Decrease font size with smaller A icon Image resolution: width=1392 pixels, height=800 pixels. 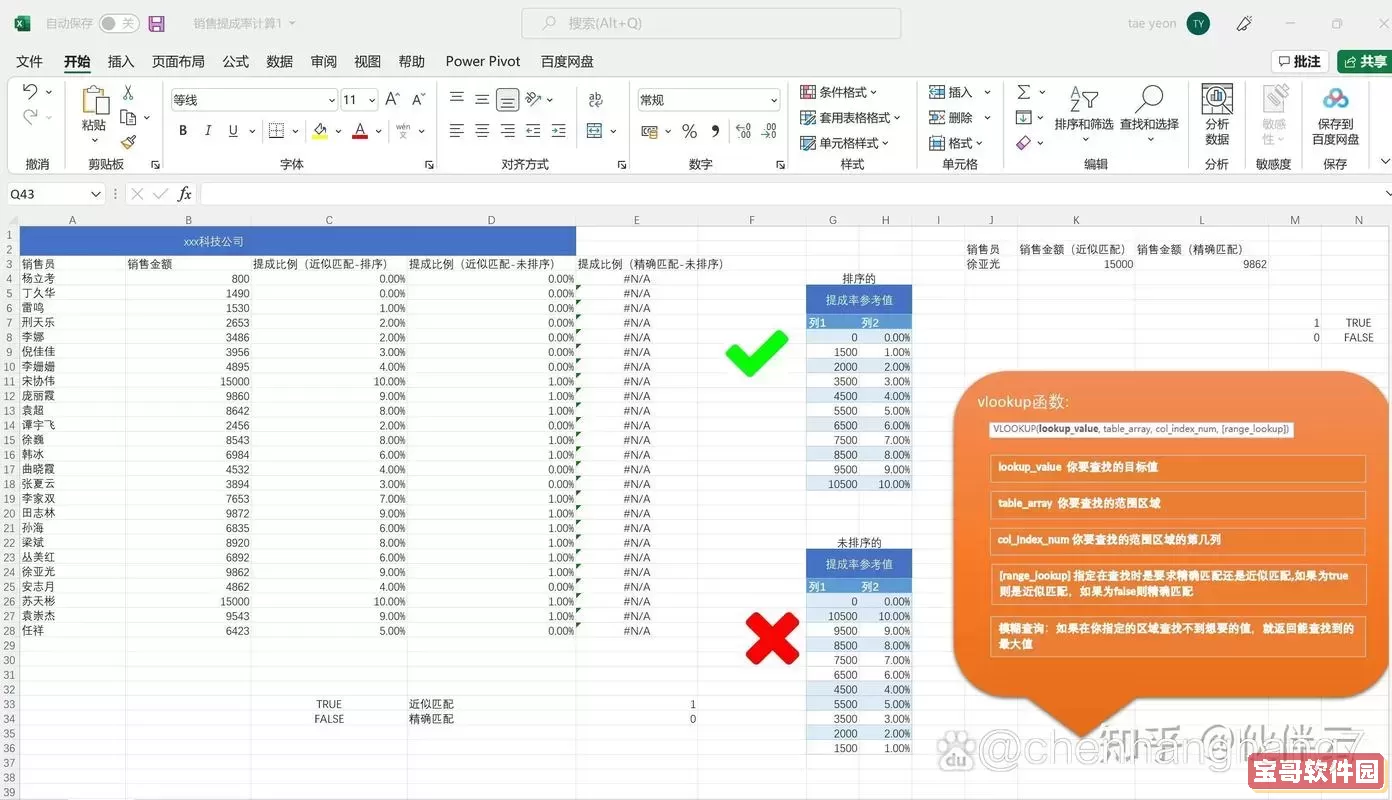click(420, 100)
